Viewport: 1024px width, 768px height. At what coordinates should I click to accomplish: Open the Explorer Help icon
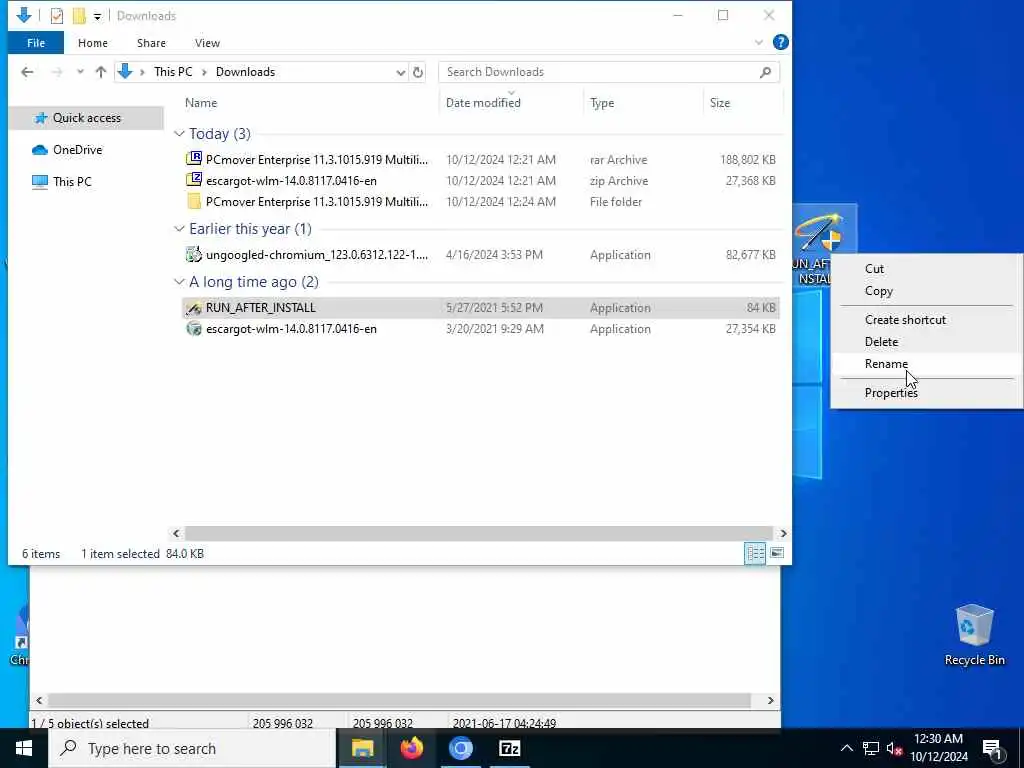[x=780, y=42]
